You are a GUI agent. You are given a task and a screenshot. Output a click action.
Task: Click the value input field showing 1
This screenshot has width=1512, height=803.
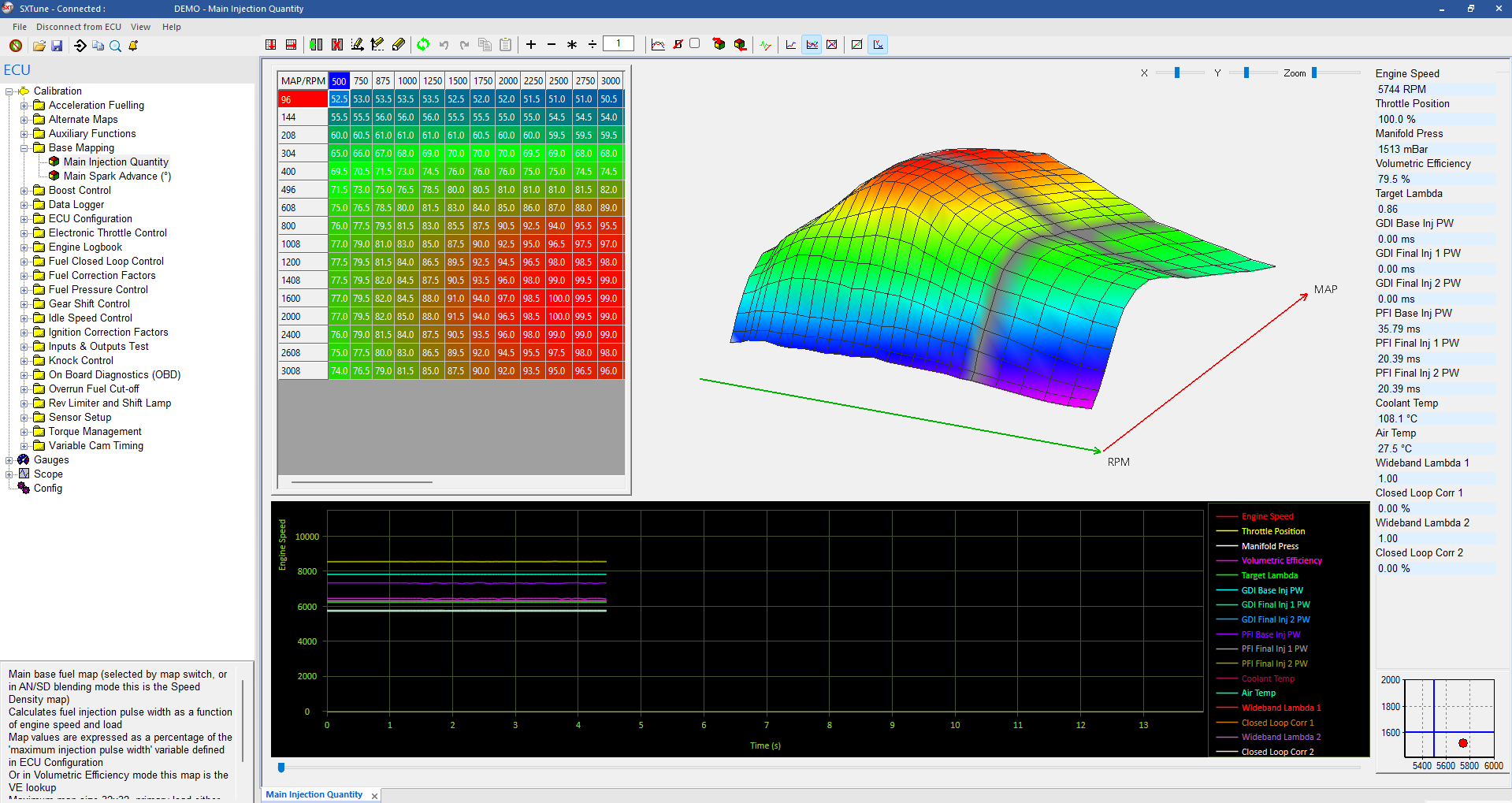tap(619, 44)
